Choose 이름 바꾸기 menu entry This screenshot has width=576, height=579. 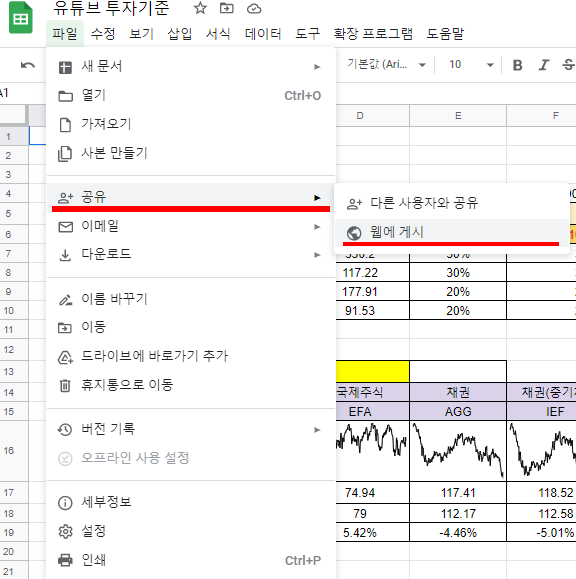(191, 299)
